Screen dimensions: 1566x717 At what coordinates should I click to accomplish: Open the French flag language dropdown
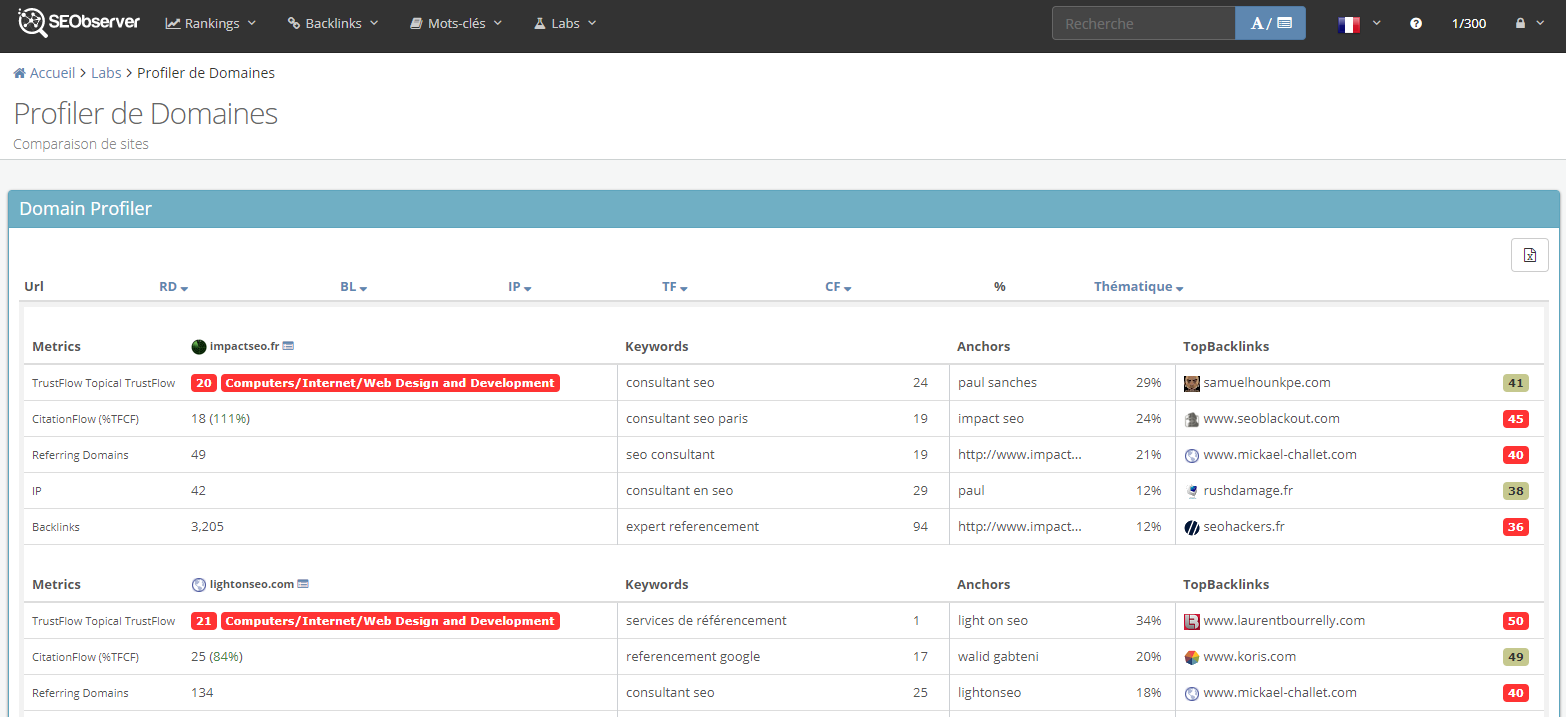(x=1358, y=23)
